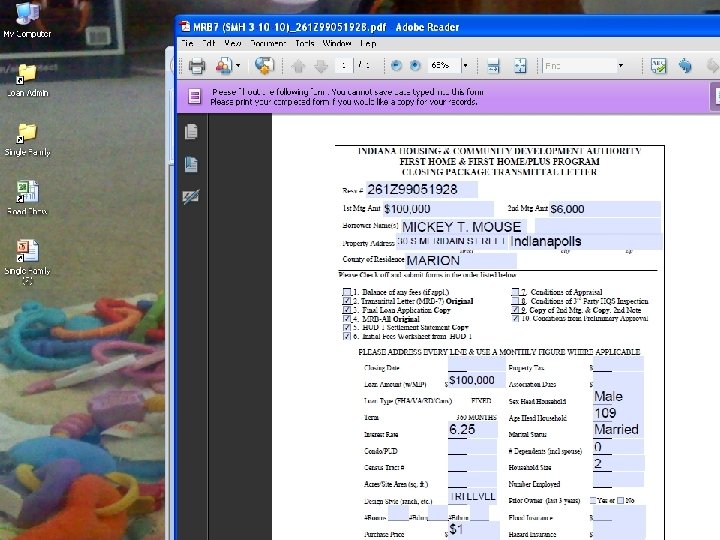Open the File menu

(x=187, y=43)
